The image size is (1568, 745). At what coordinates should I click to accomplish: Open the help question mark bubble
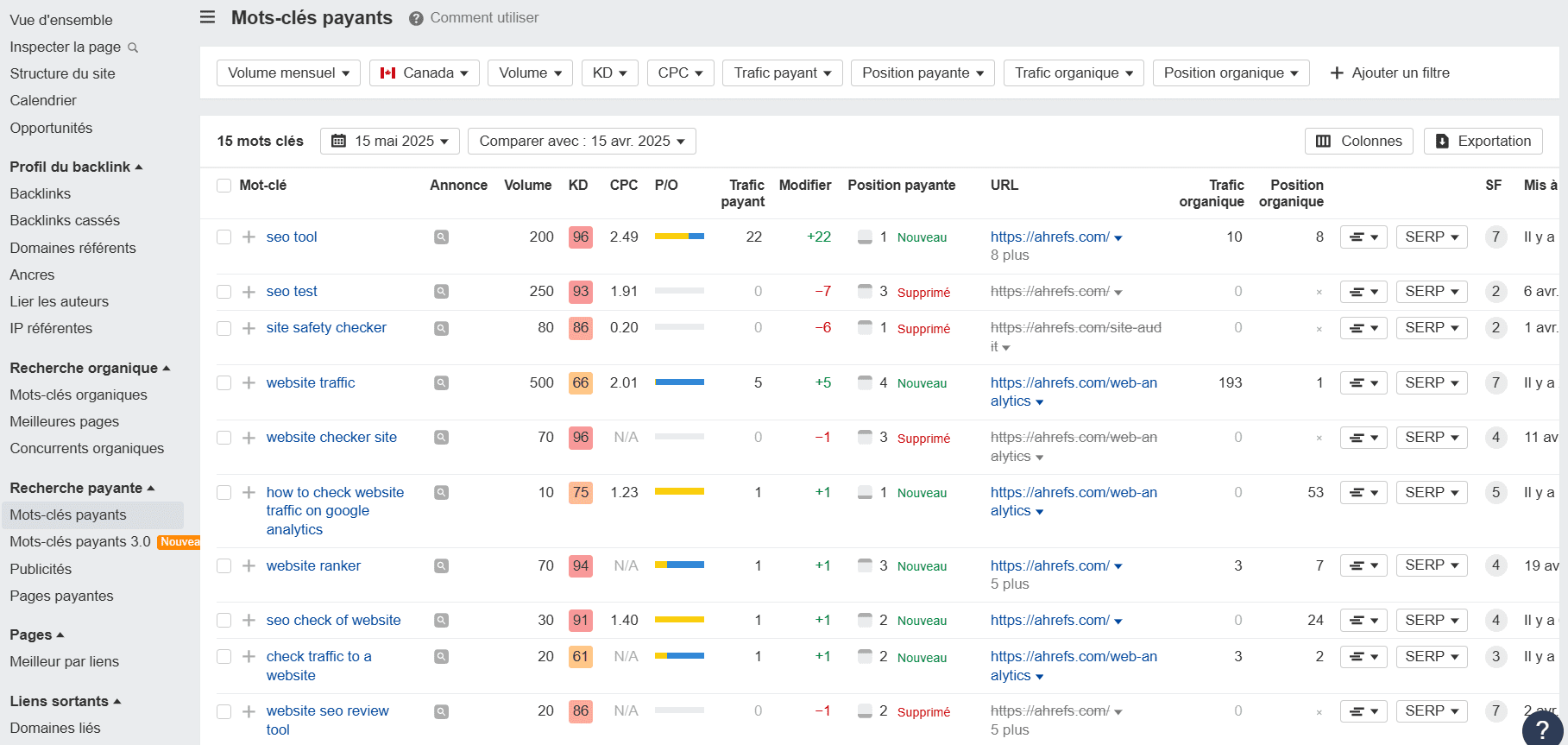(x=1542, y=730)
